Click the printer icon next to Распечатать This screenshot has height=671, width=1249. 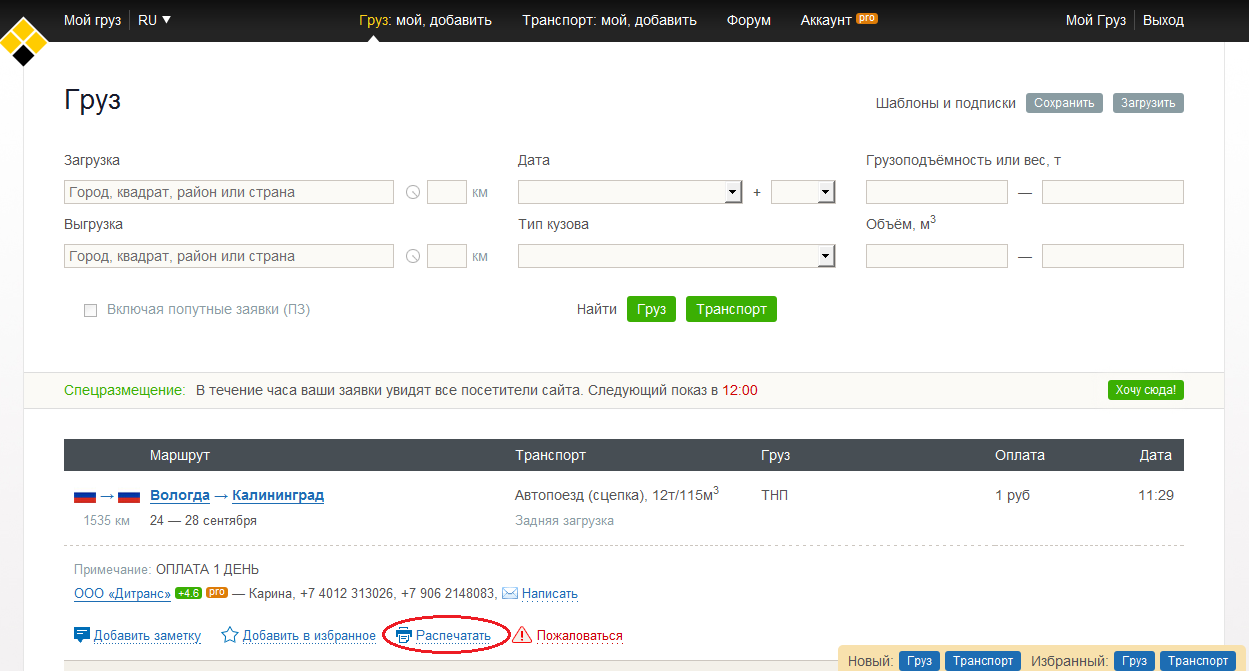pyautogui.click(x=404, y=635)
